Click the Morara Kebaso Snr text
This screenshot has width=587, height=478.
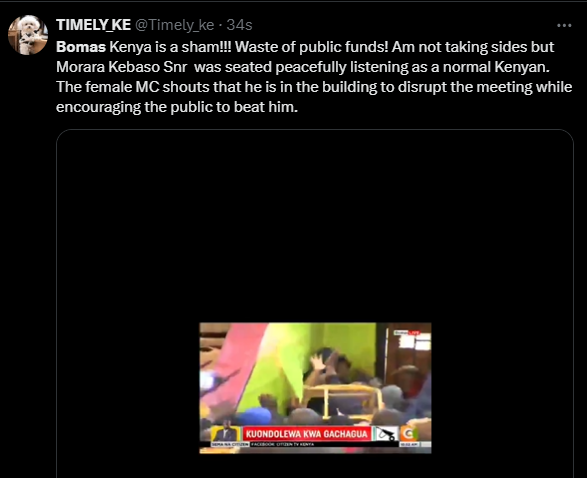click(x=122, y=67)
